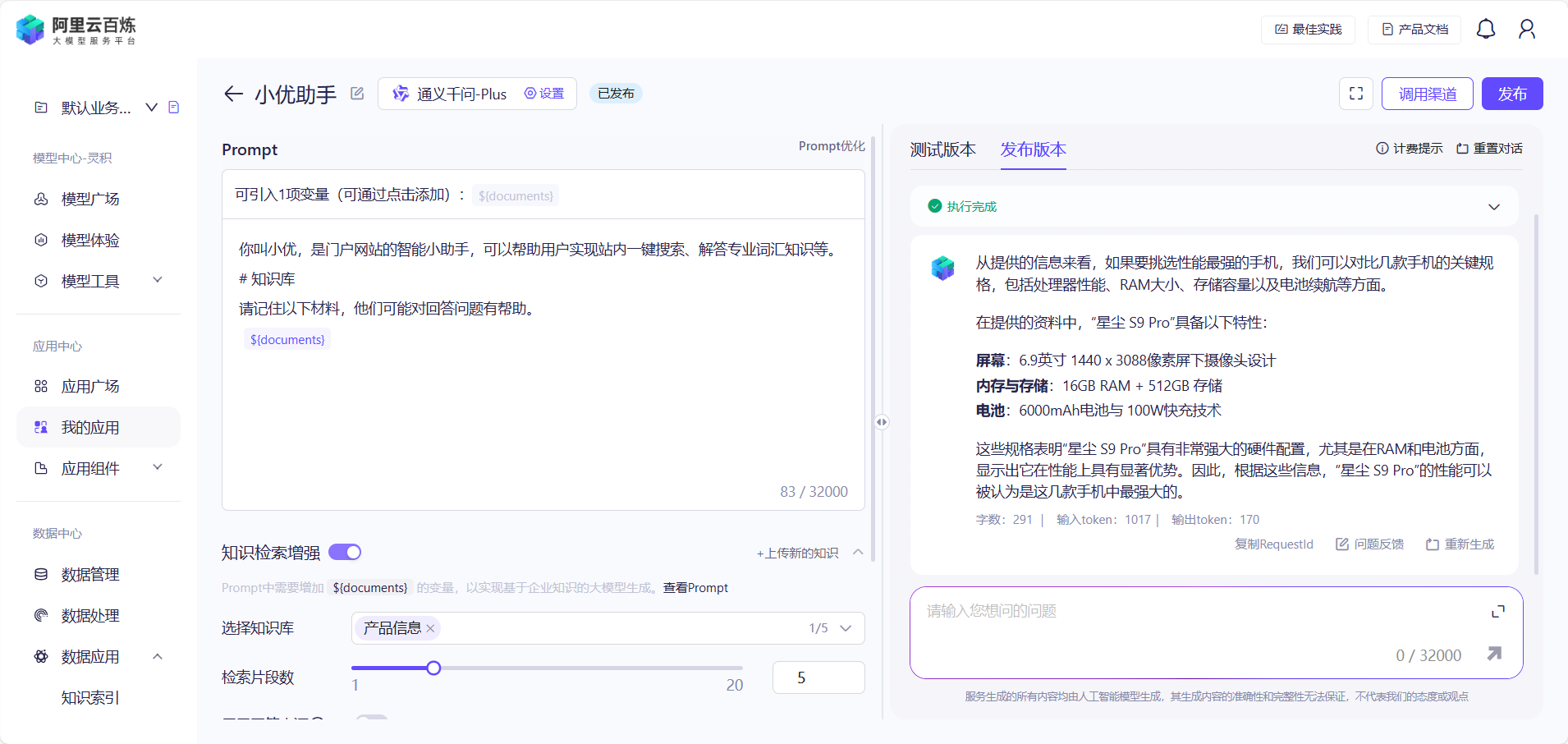Click the green 执行完成 check icon
Image resolution: width=1568 pixels, height=744 pixels.
[934, 206]
